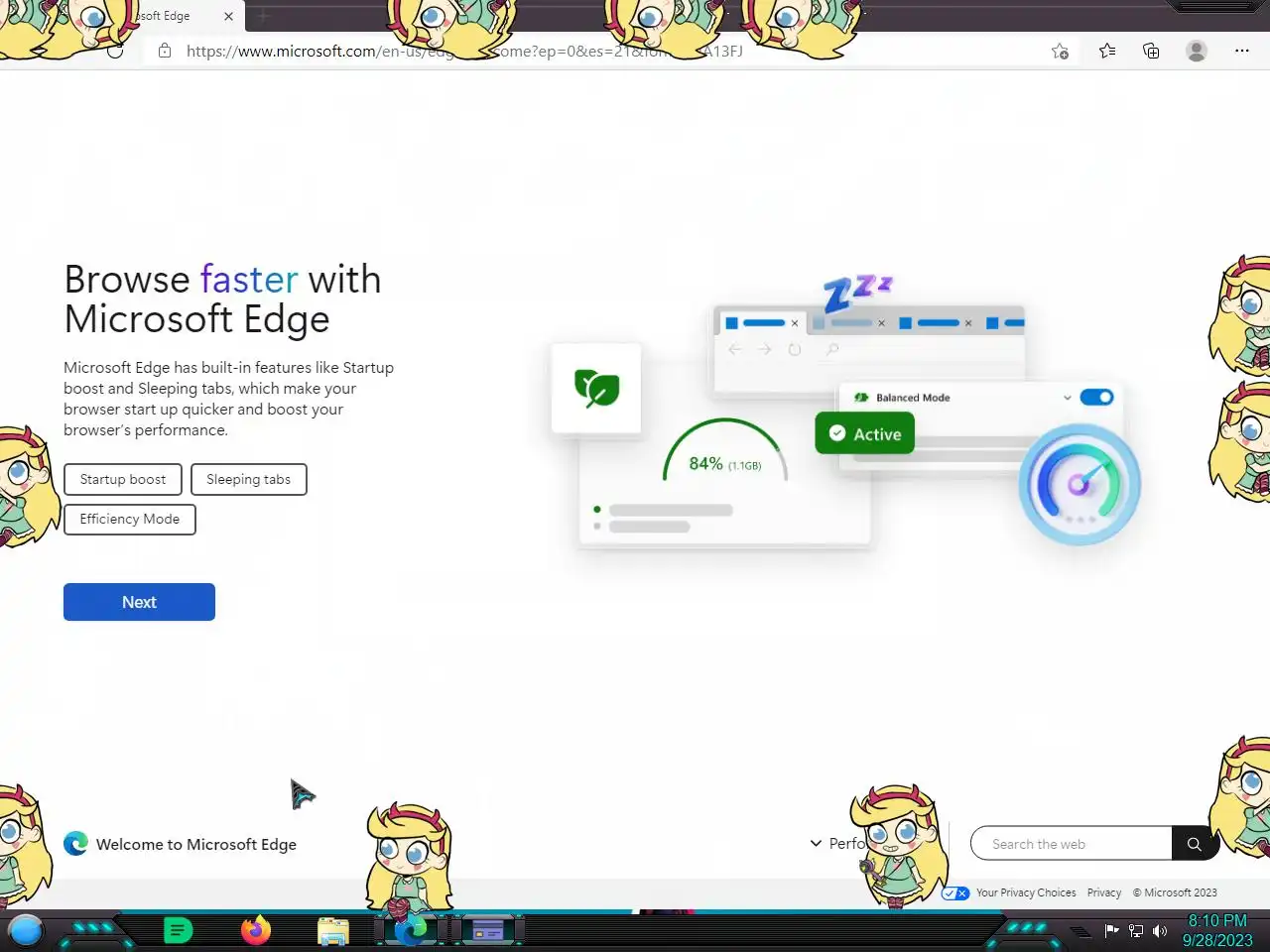The image size is (1270, 952).
Task: Click the © Microsoft 2023 text
Action: (1175, 892)
